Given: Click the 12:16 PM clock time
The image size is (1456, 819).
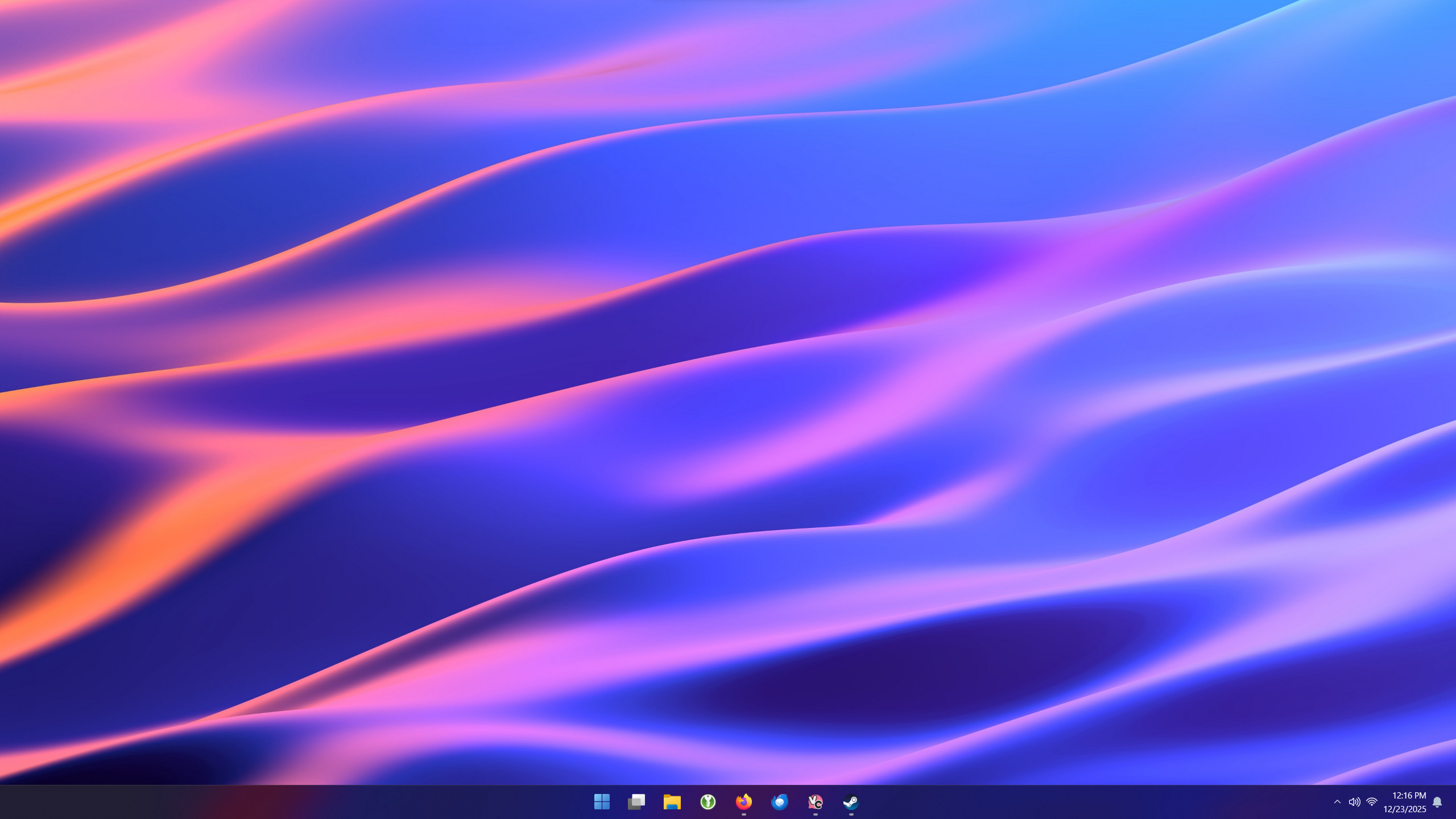Looking at the screenshot, I should 1409,795.
